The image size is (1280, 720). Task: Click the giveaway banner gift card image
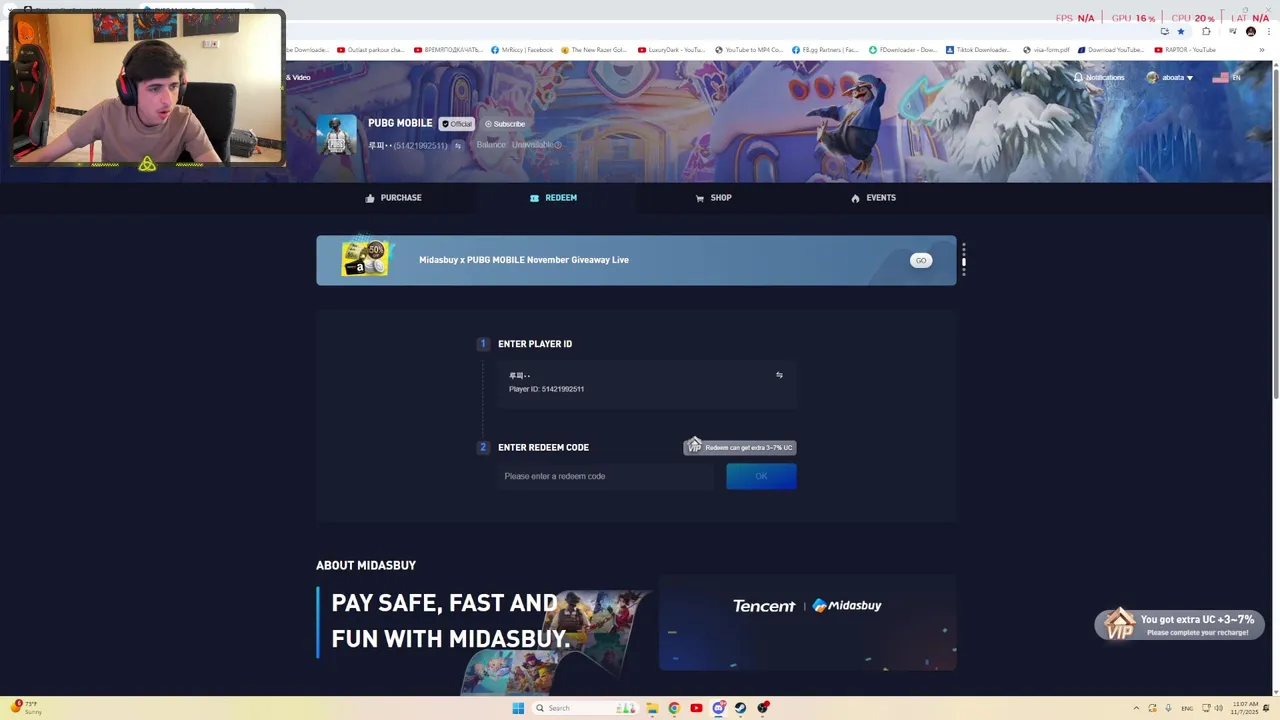tap(365, 259)
